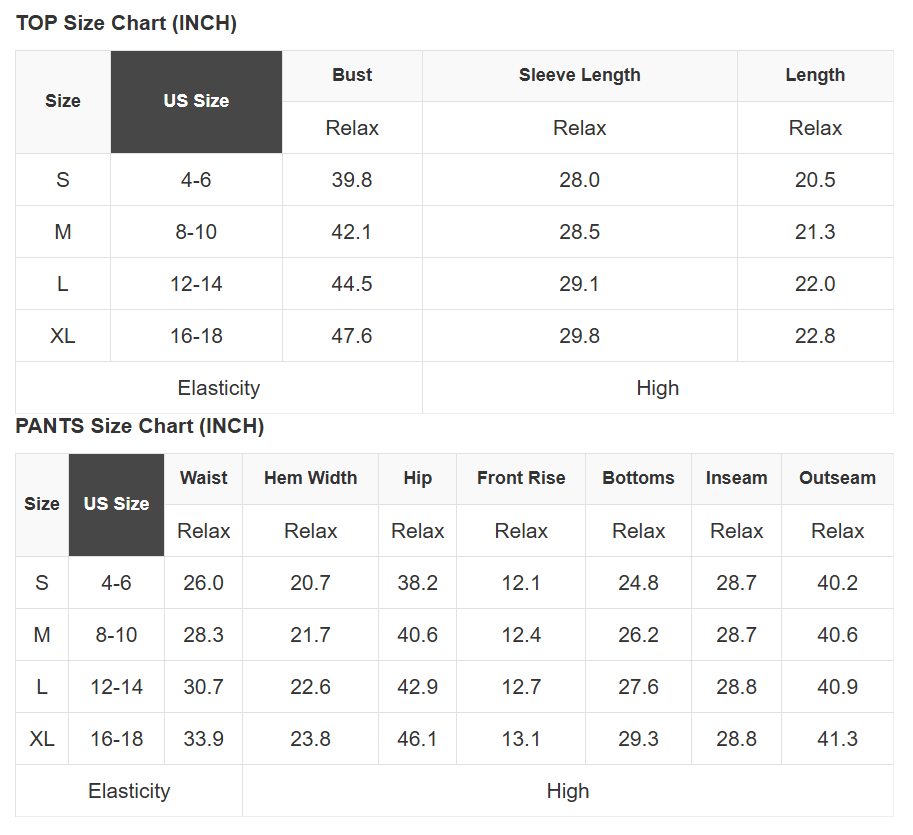Select the Front Rise column header
The image size is (913, 835).
pos(521,478)
